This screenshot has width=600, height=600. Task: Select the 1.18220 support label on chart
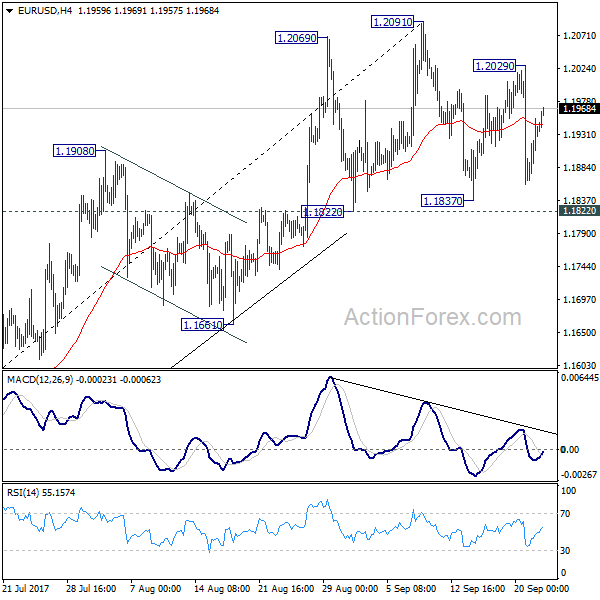(x=323, y=212)
